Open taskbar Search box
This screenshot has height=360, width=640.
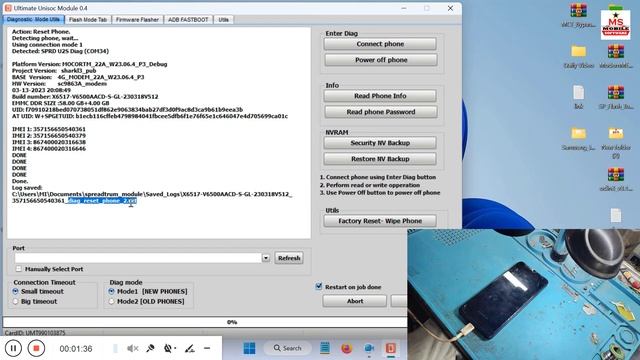(288, 348)
